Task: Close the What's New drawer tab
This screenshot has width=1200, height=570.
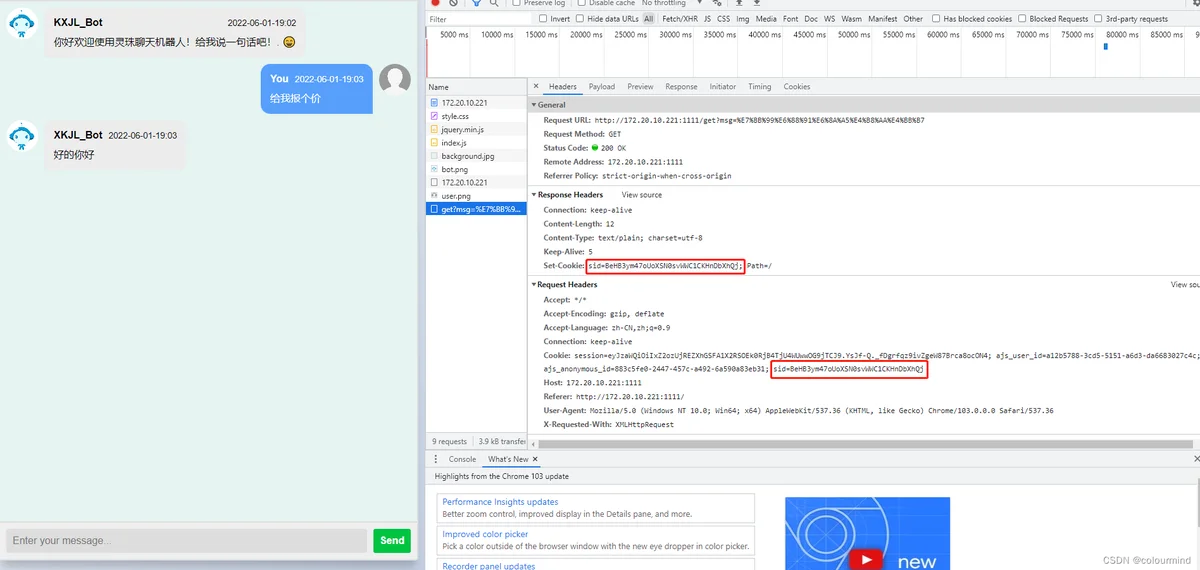Action: point(535,459)
